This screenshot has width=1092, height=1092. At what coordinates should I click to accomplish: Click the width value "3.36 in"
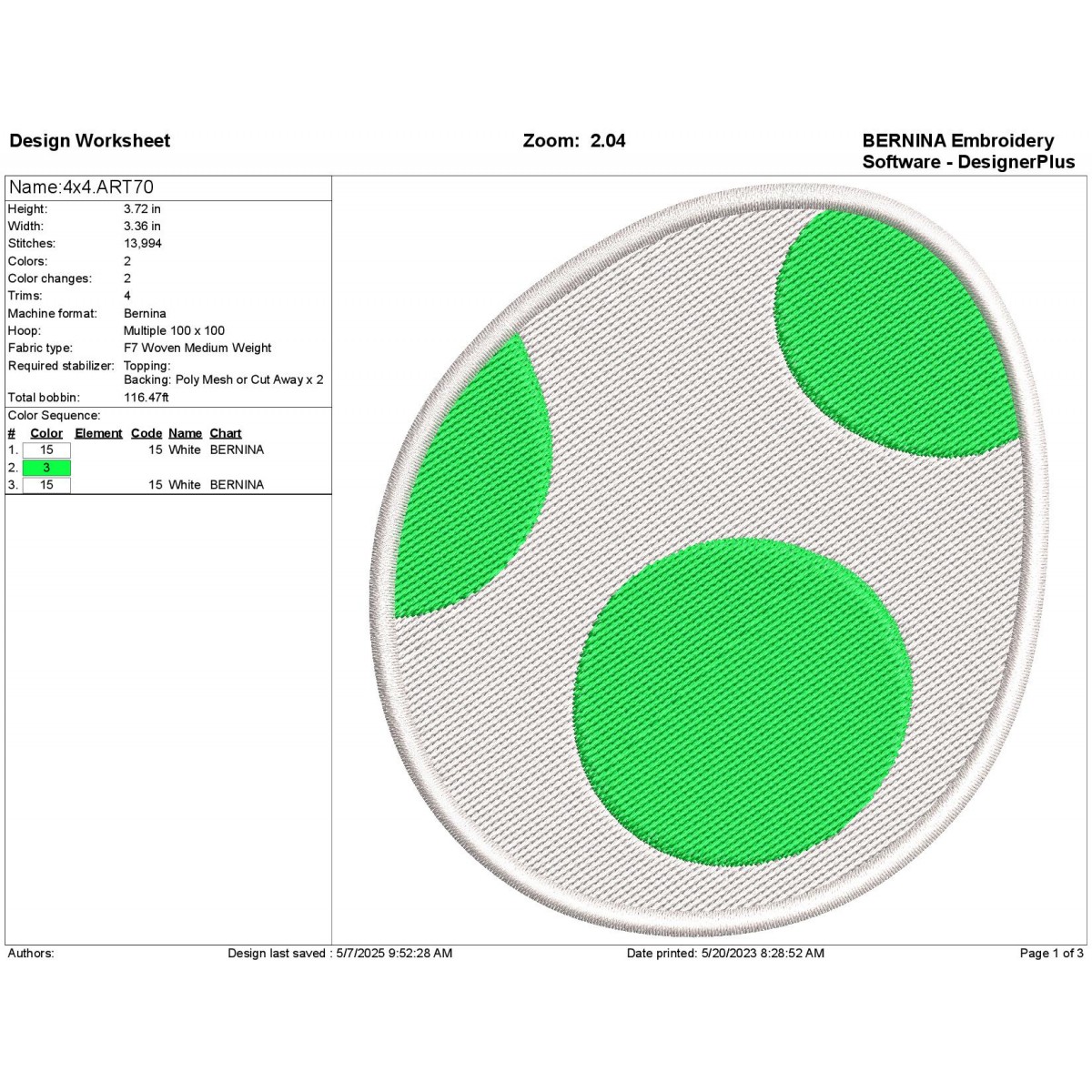tap(142, 227)
